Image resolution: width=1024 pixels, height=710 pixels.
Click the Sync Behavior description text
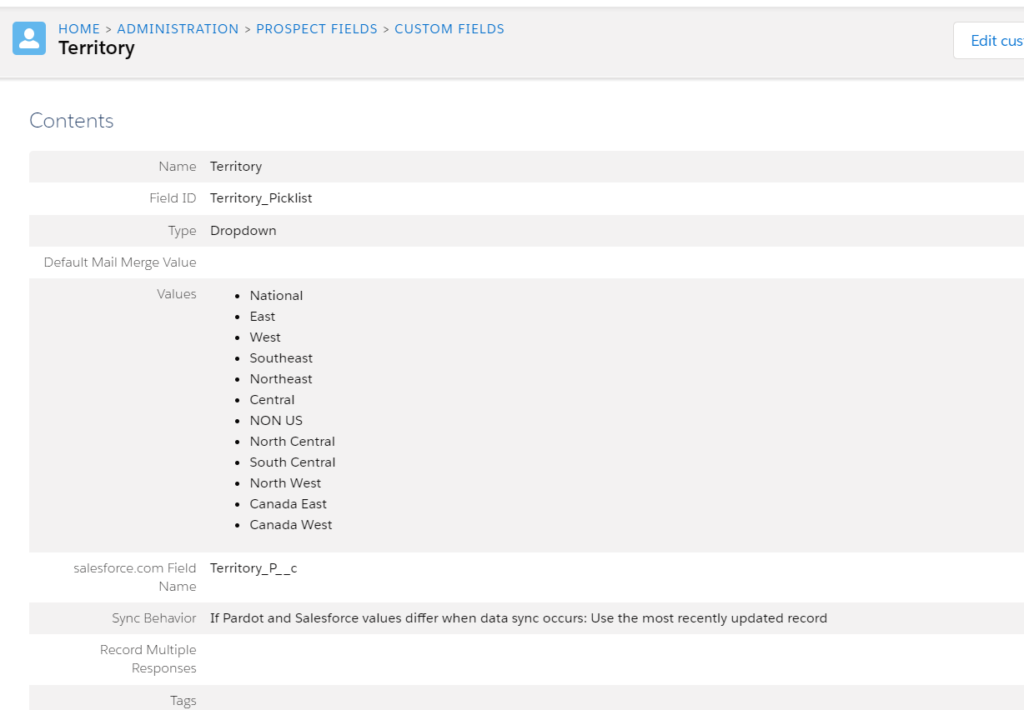tap(518, 618)
